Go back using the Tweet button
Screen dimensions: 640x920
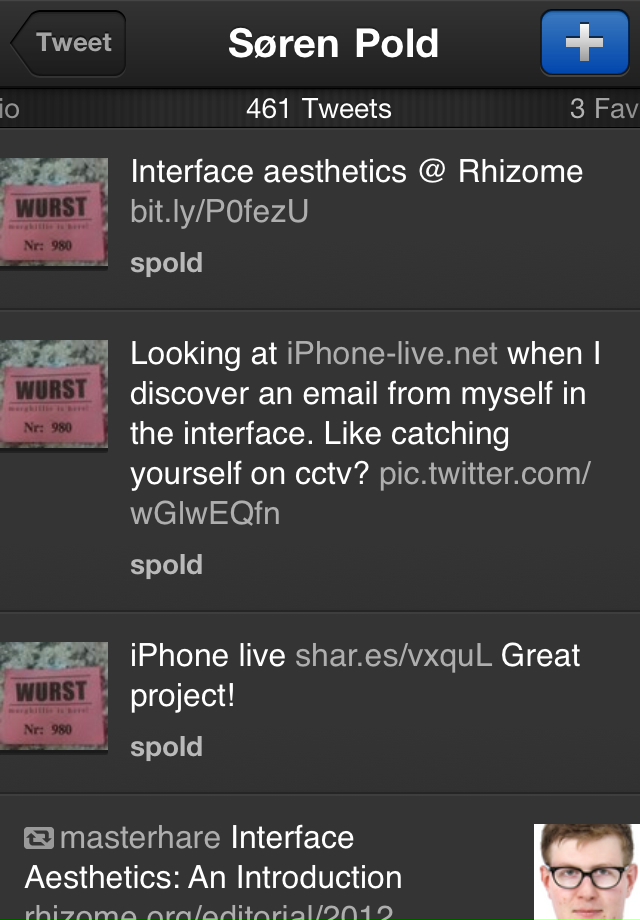coord(70,43)
